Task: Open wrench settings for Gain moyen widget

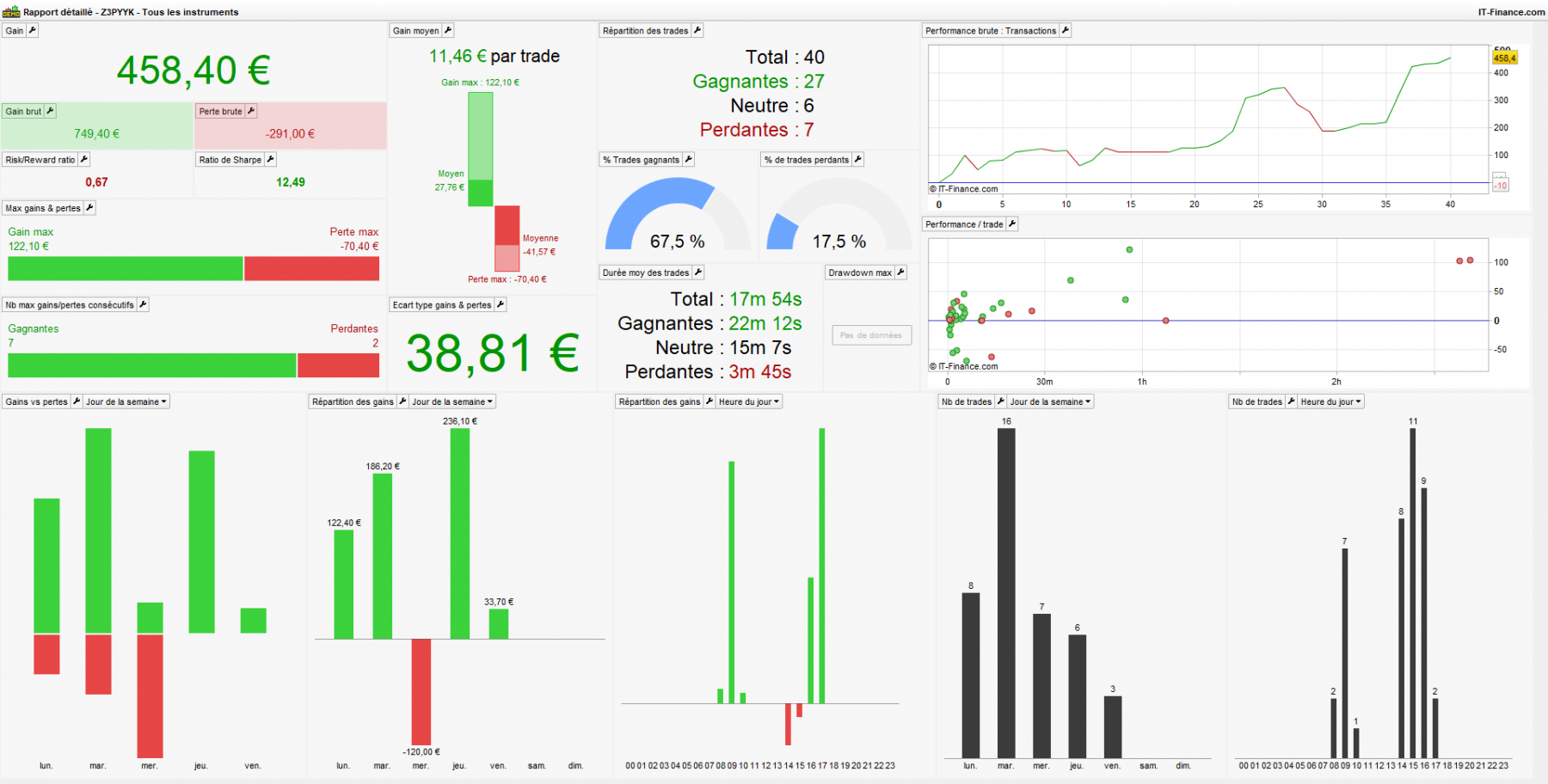Action: coord(448,30)
